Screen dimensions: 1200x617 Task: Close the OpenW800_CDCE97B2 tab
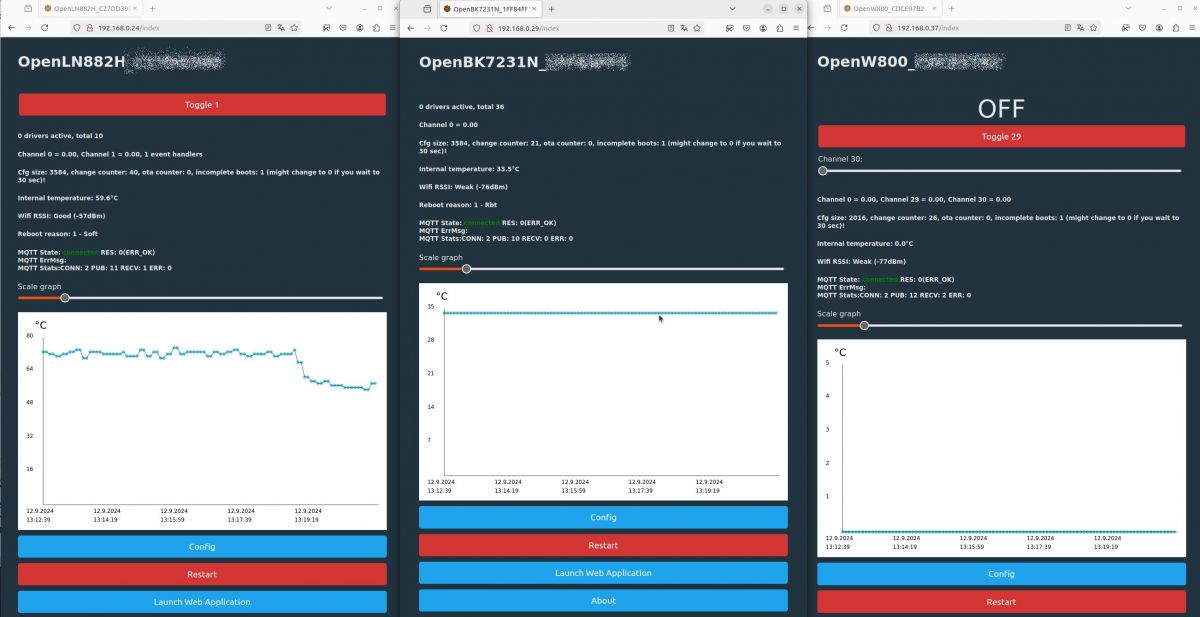[934, 8]
